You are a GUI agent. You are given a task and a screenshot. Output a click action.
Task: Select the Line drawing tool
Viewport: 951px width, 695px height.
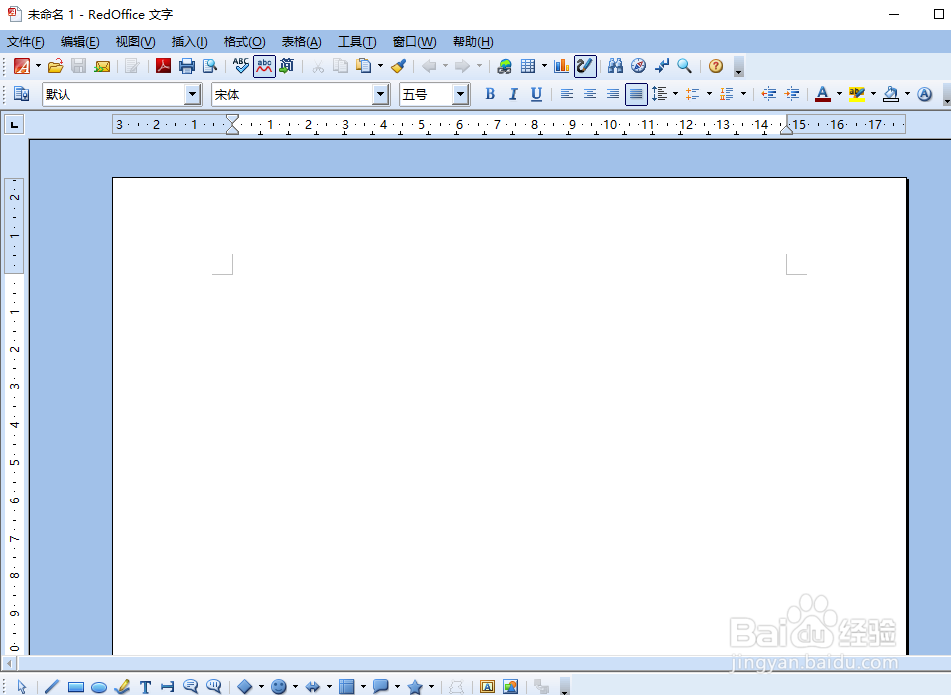(52, 687)
